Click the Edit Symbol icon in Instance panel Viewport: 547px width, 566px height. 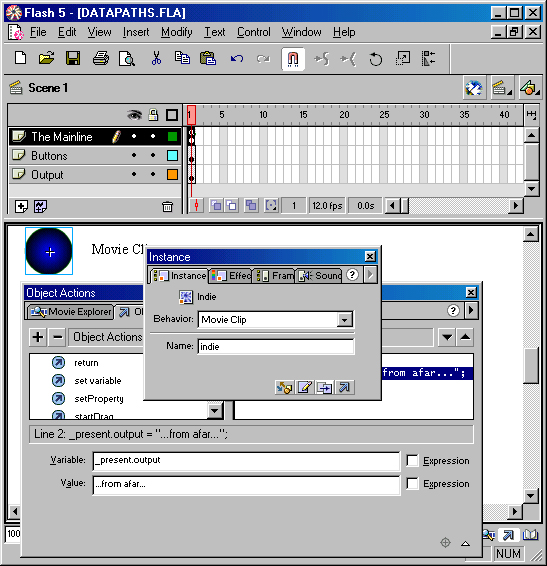click(x=304, y=387)
